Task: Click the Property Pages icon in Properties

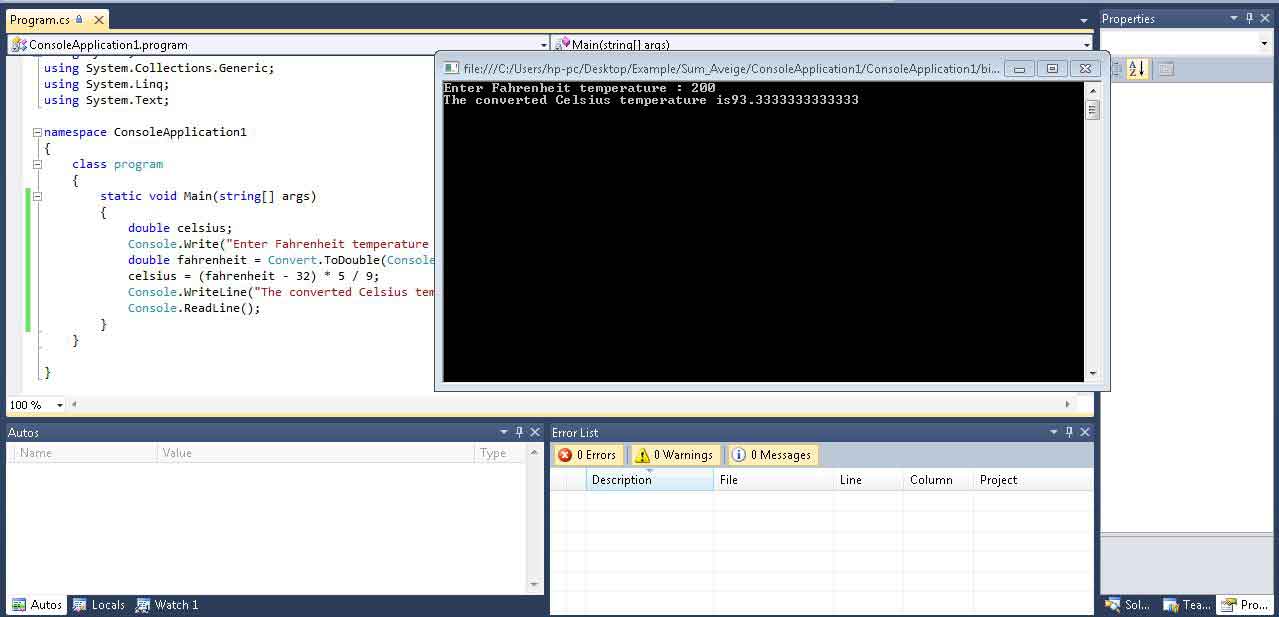Action: pyautogui.click(x=1166, y=69)
